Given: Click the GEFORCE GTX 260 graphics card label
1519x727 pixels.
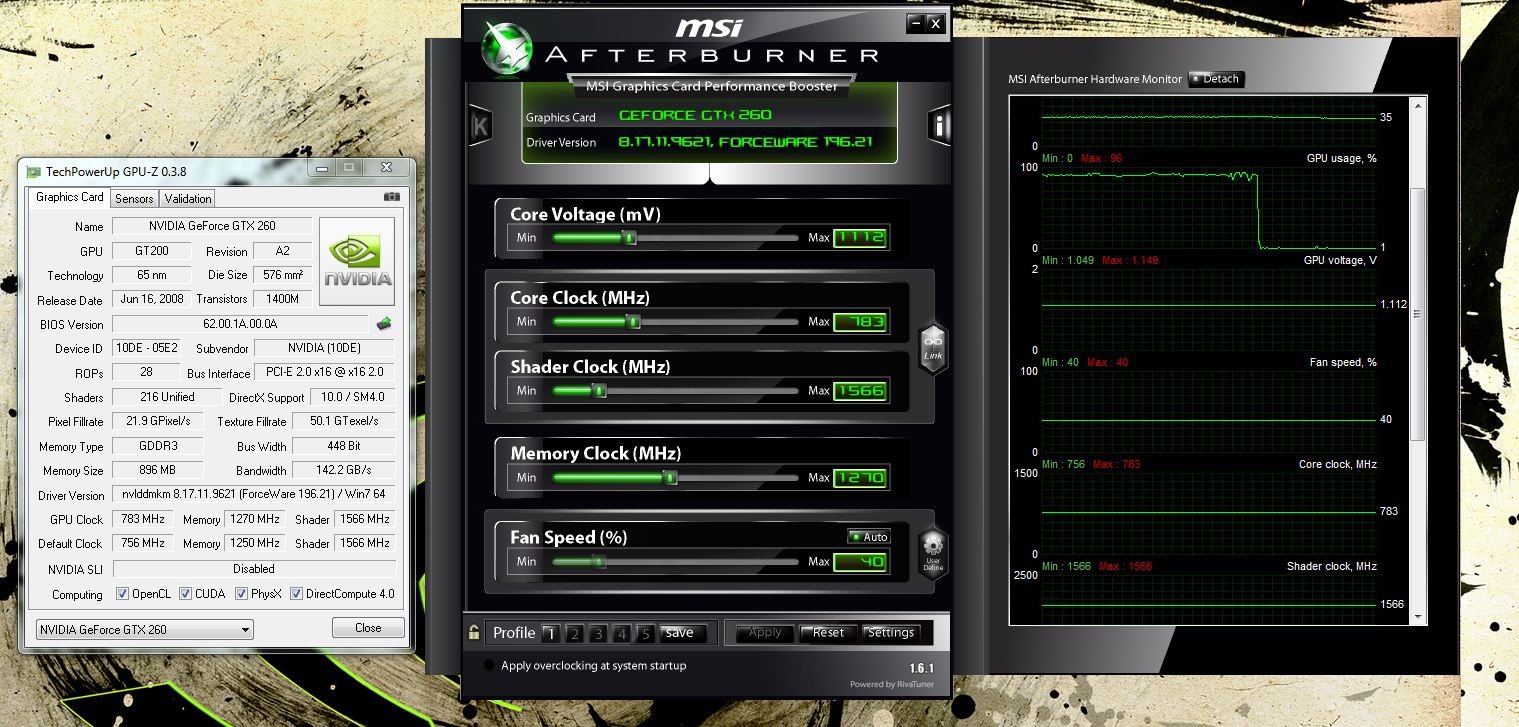Looking at the screenshot, I should coord(695,116).
